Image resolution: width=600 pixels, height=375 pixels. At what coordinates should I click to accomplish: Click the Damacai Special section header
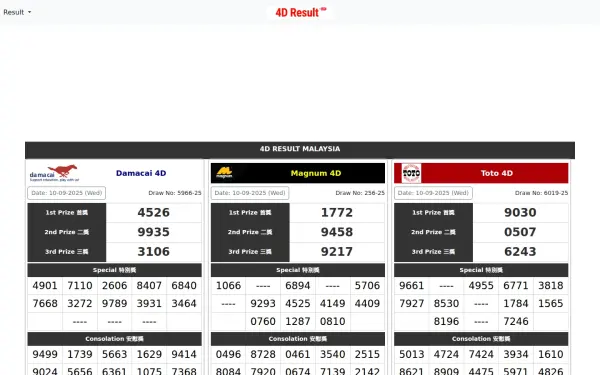pyautogui.click(x=114, y=270)
